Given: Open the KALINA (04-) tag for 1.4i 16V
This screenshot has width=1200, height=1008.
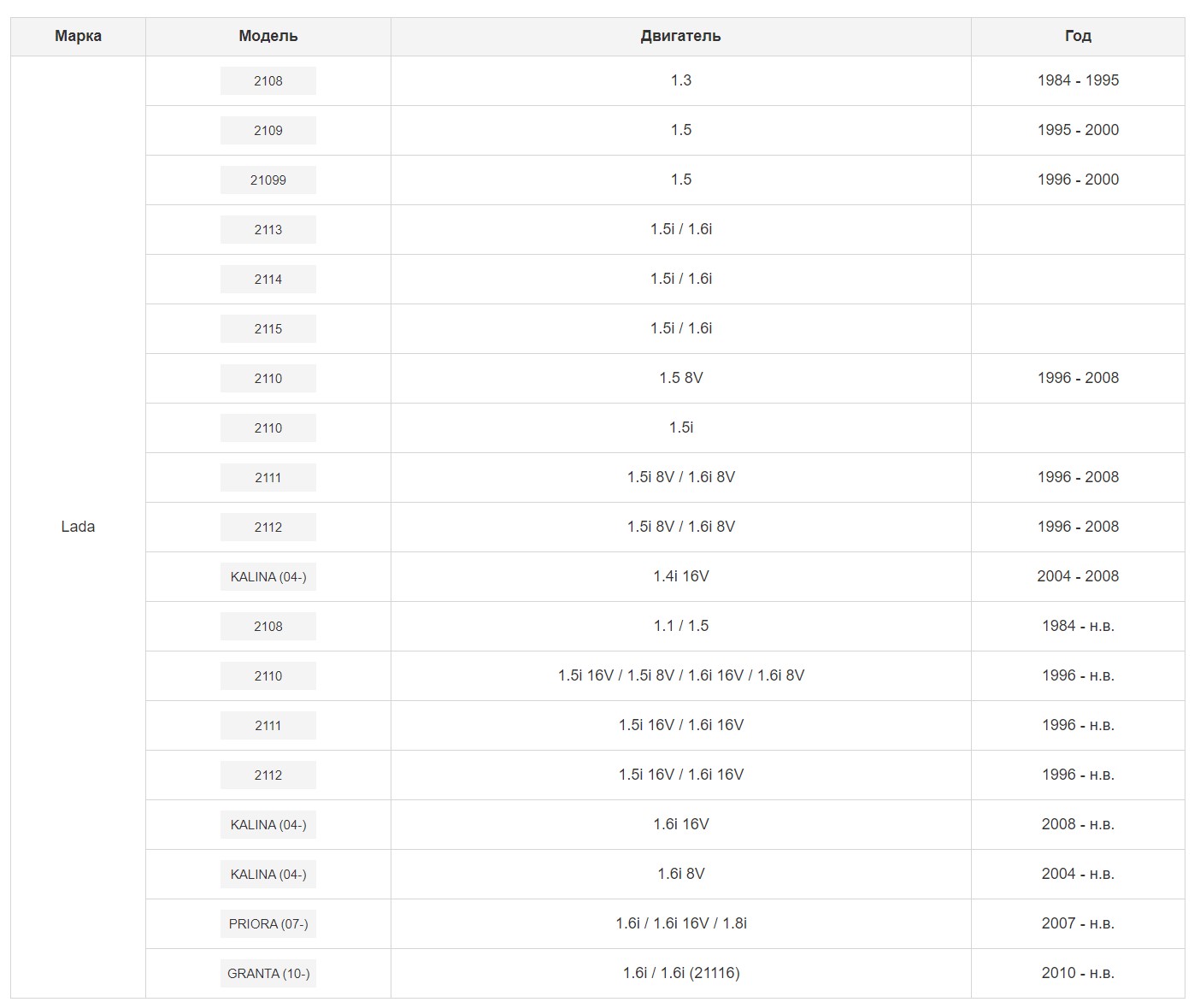Looking at the screenshot, I should pyautogui.click(x=268, y=577).
